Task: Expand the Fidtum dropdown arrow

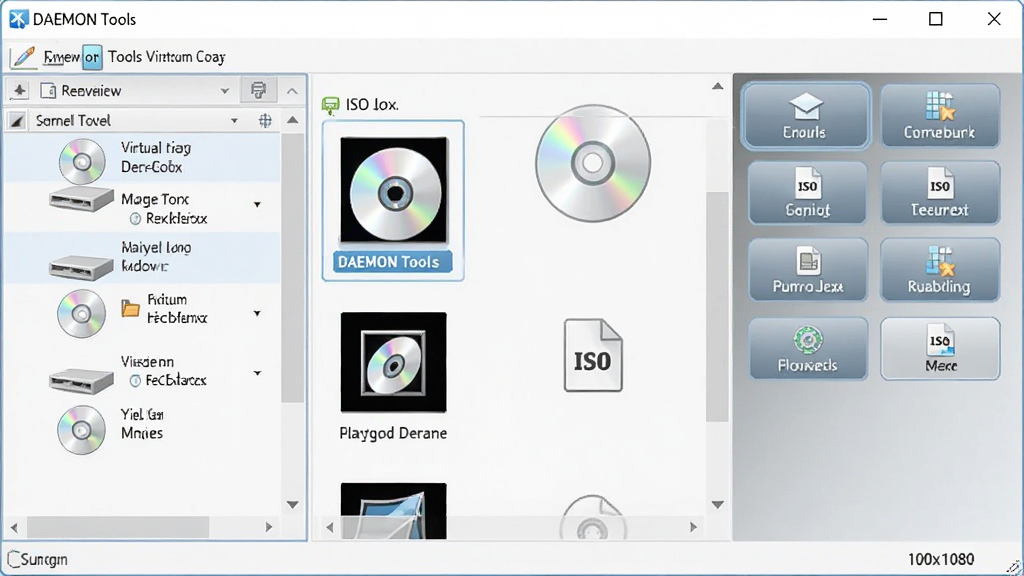Action: (257, 313)
